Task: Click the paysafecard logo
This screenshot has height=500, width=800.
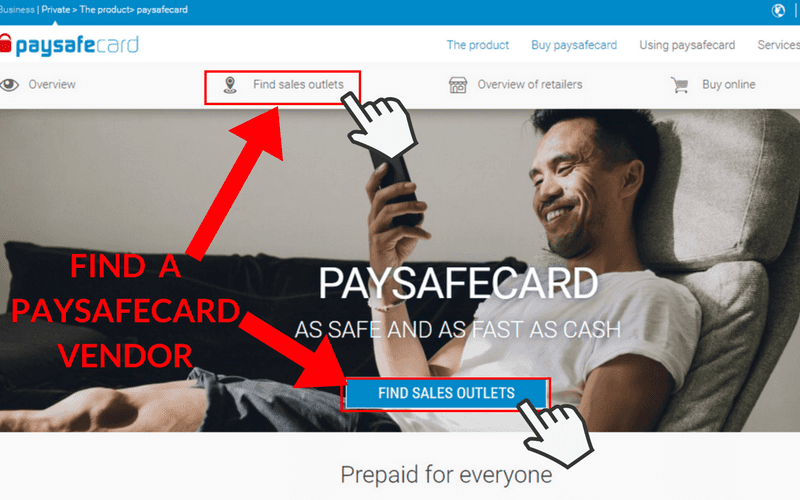Action: coord(69,45)
